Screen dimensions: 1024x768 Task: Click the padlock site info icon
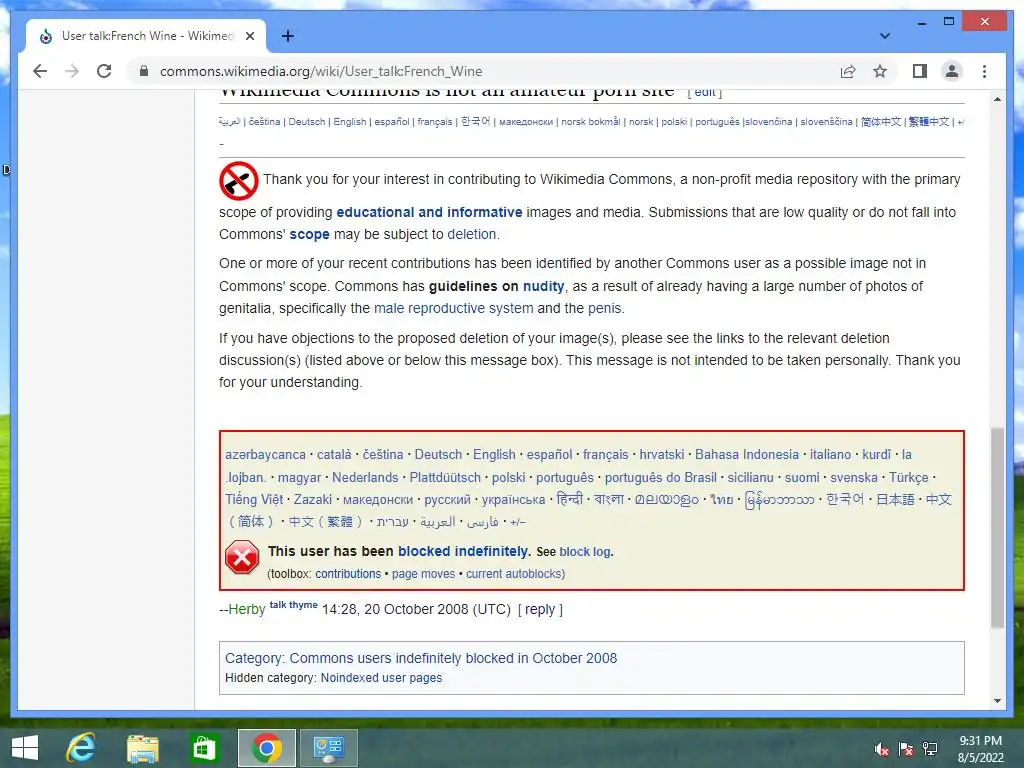point(144,71)
